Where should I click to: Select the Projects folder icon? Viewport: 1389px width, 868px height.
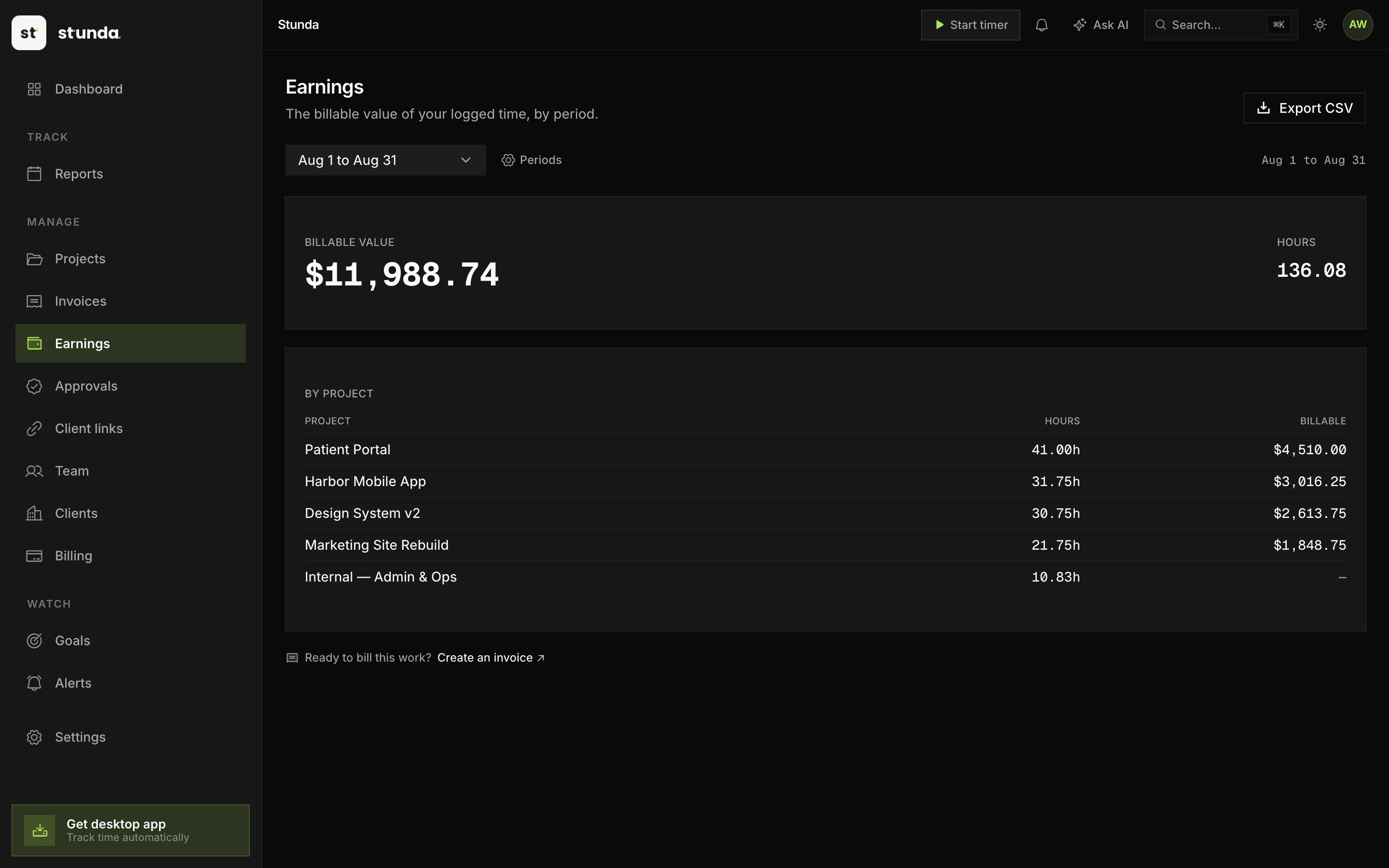[34, 259]
